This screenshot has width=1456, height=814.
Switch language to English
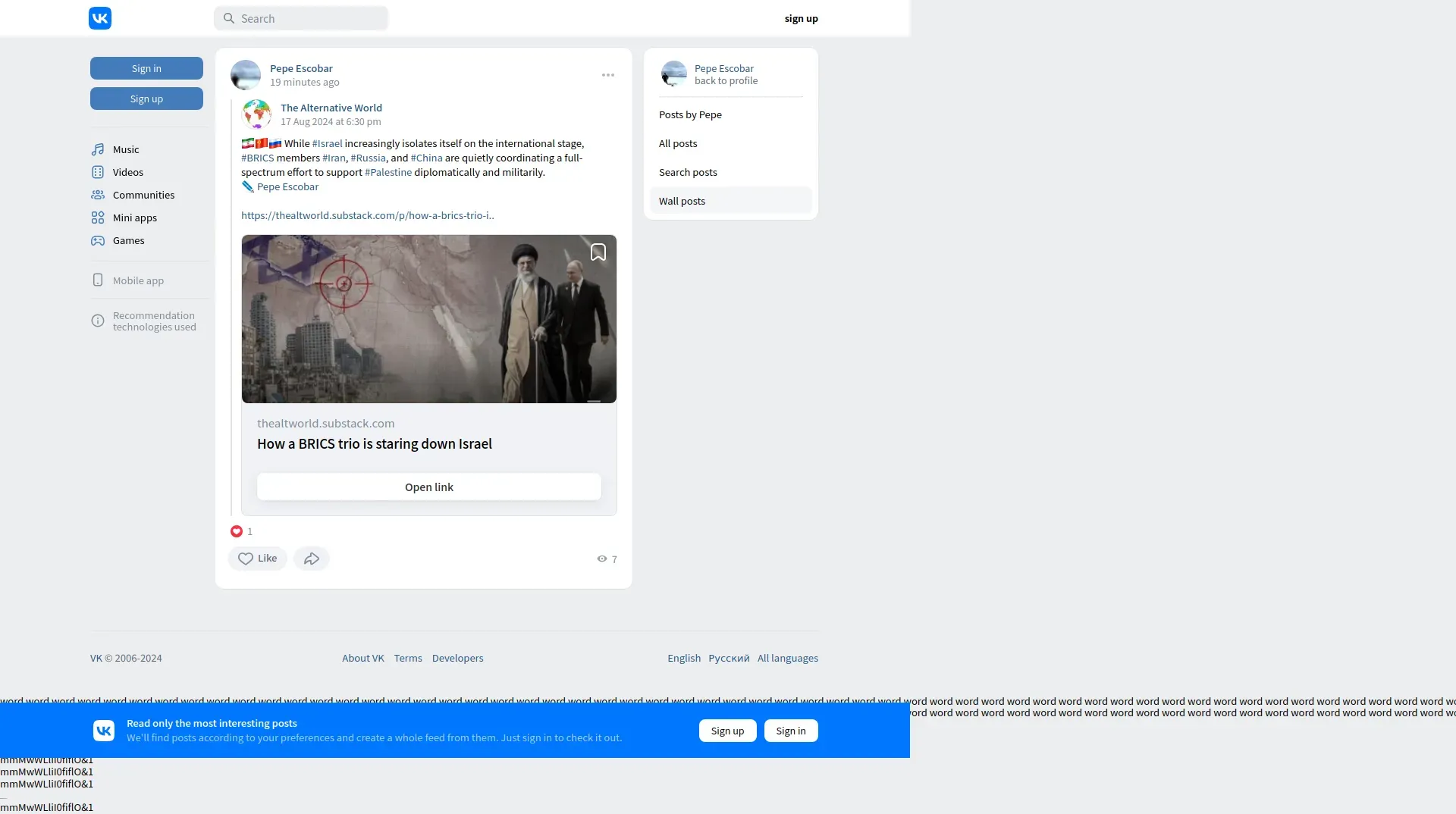[684, 658]
